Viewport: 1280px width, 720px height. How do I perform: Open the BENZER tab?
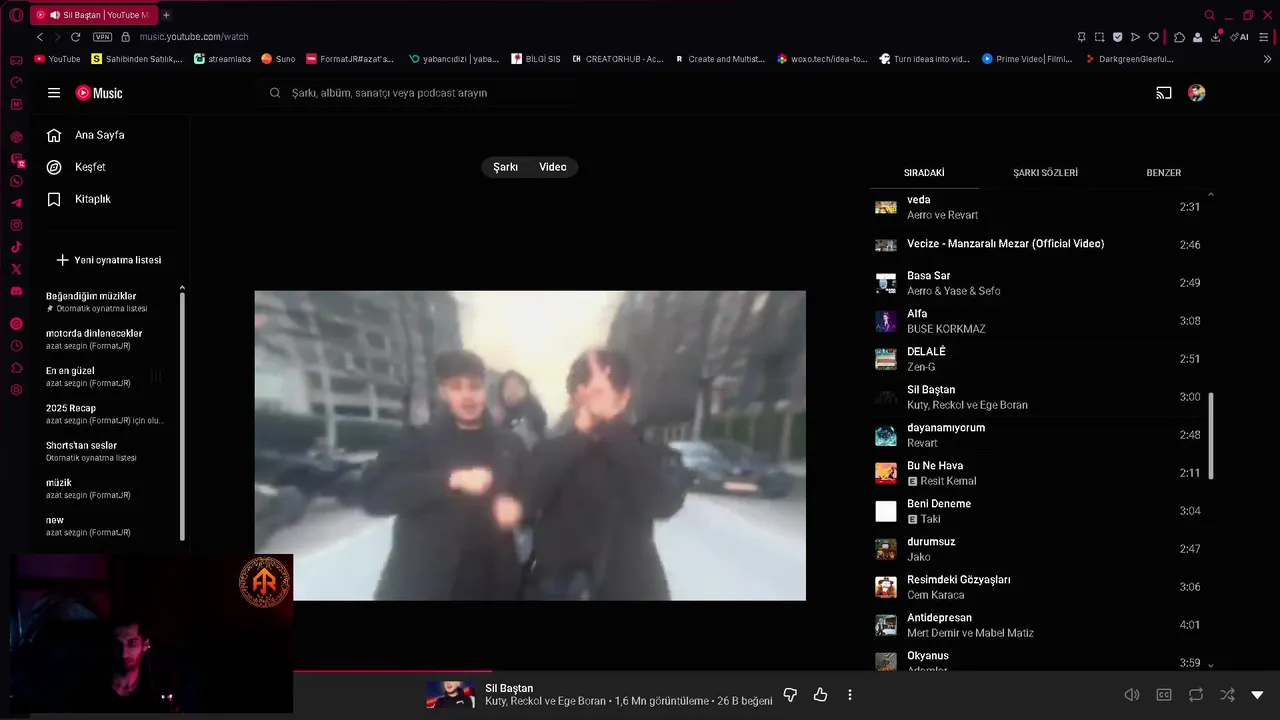[x=1164, y=173]
